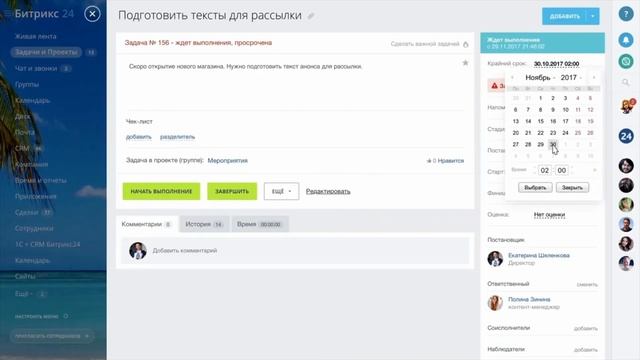This screenshot has width=640, height=360.
Task: Open the Bitrix24 round 24 icon
Action: (626, 136)
